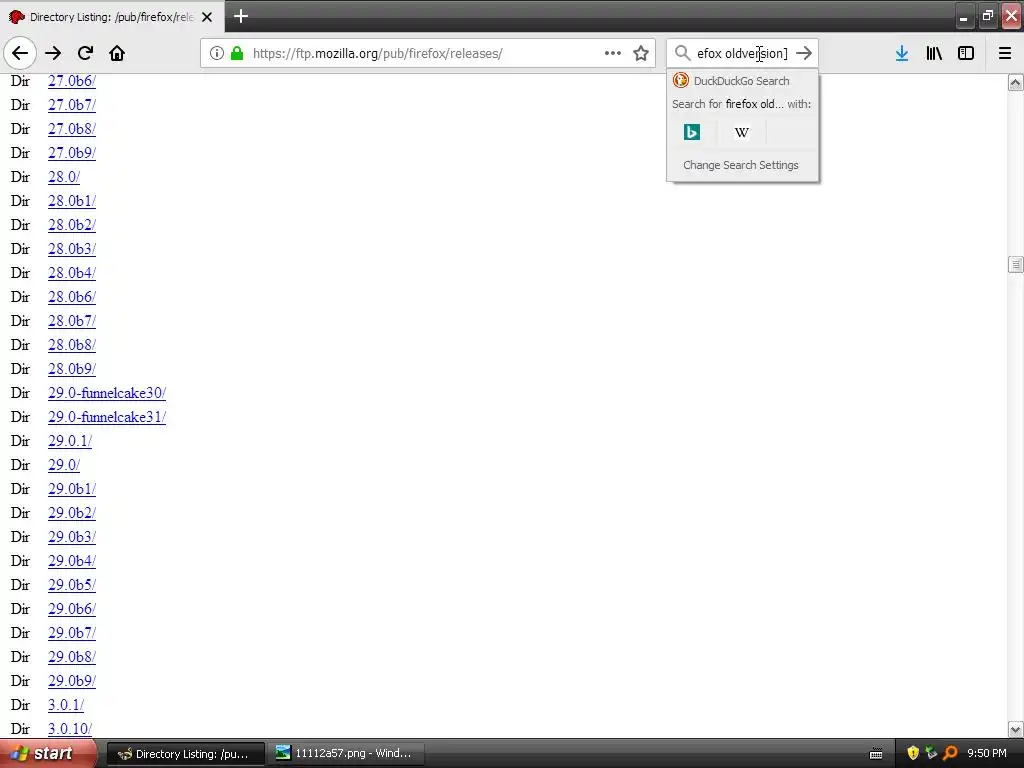Click the search magnifier icon

(x=682, y=53)
